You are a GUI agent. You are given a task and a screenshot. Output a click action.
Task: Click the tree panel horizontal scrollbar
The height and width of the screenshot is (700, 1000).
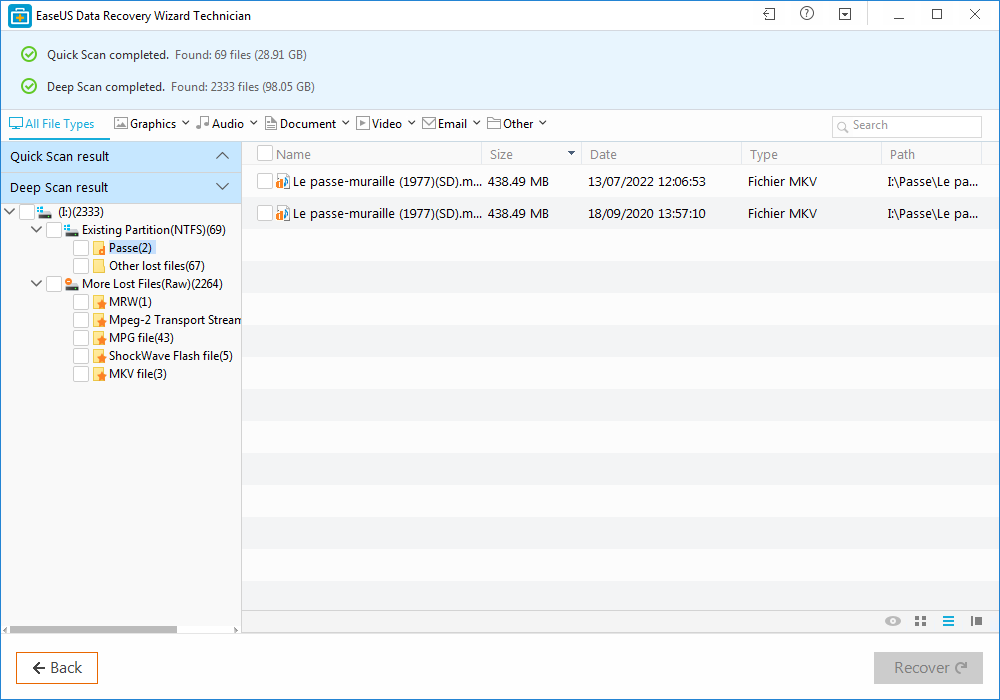click(93, 629)
